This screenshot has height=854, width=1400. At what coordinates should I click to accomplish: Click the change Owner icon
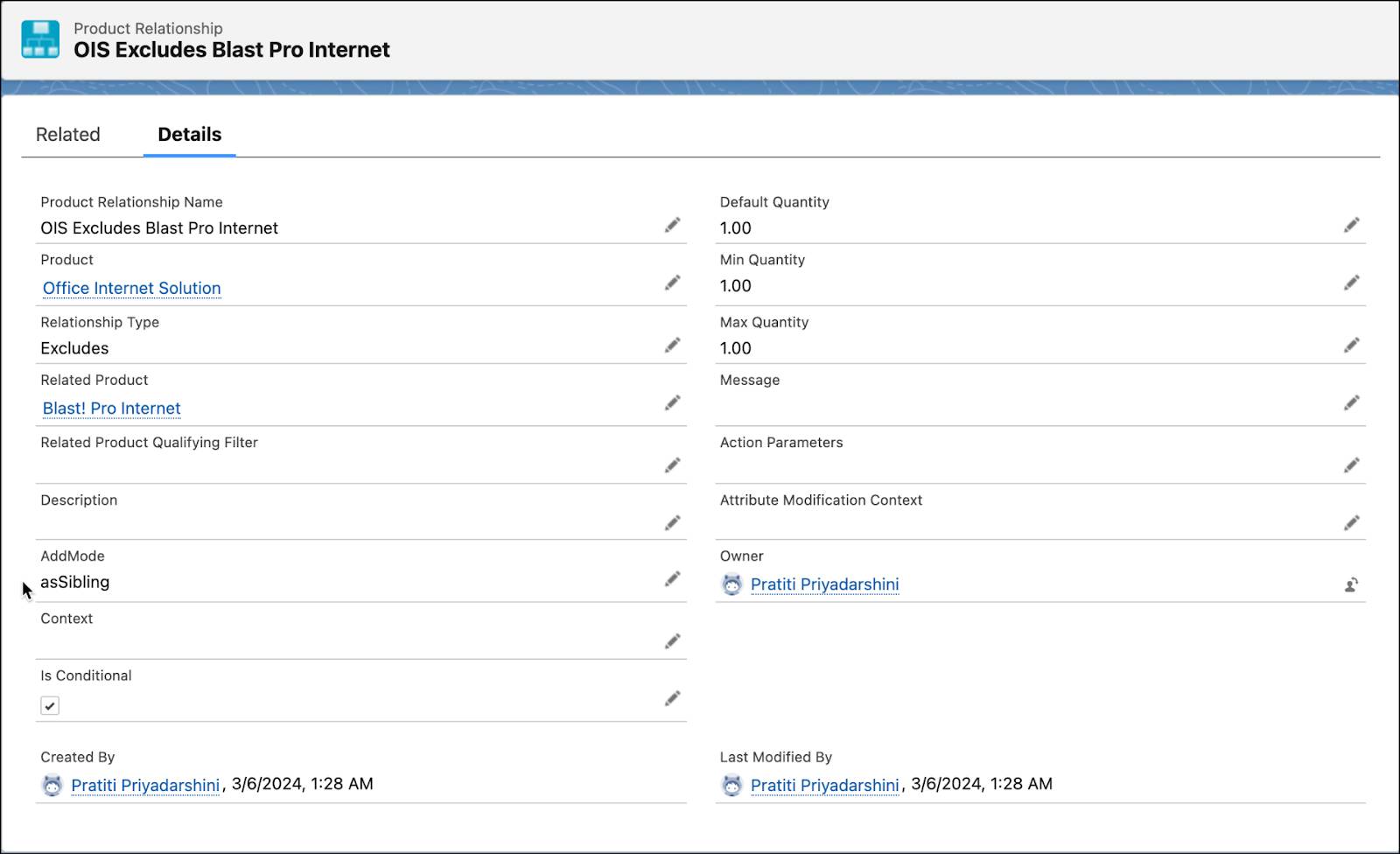(1352, 584)
